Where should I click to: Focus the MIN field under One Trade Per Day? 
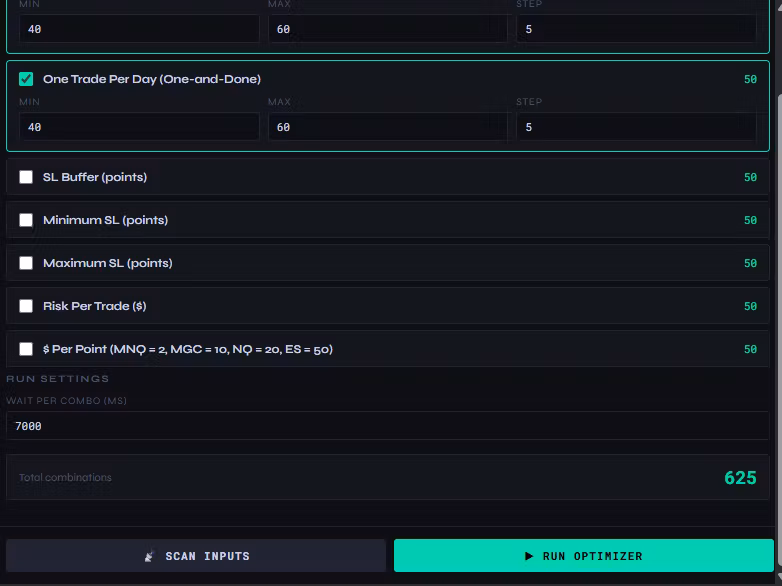point(139,127)
